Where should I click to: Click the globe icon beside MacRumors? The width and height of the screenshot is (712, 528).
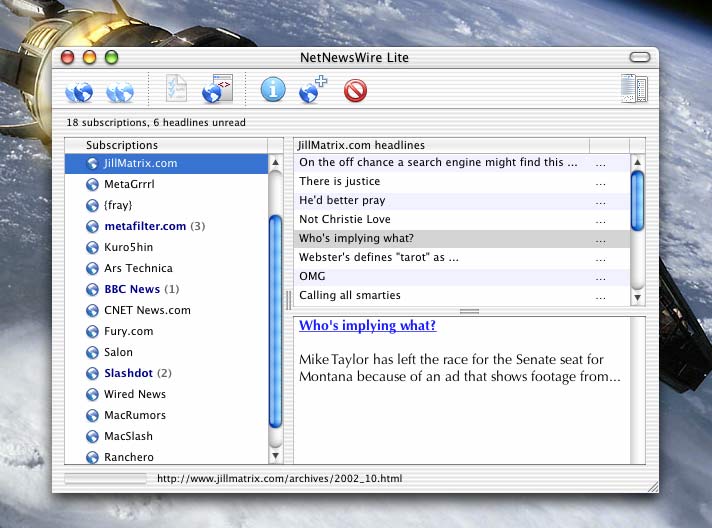click(92, 415)
